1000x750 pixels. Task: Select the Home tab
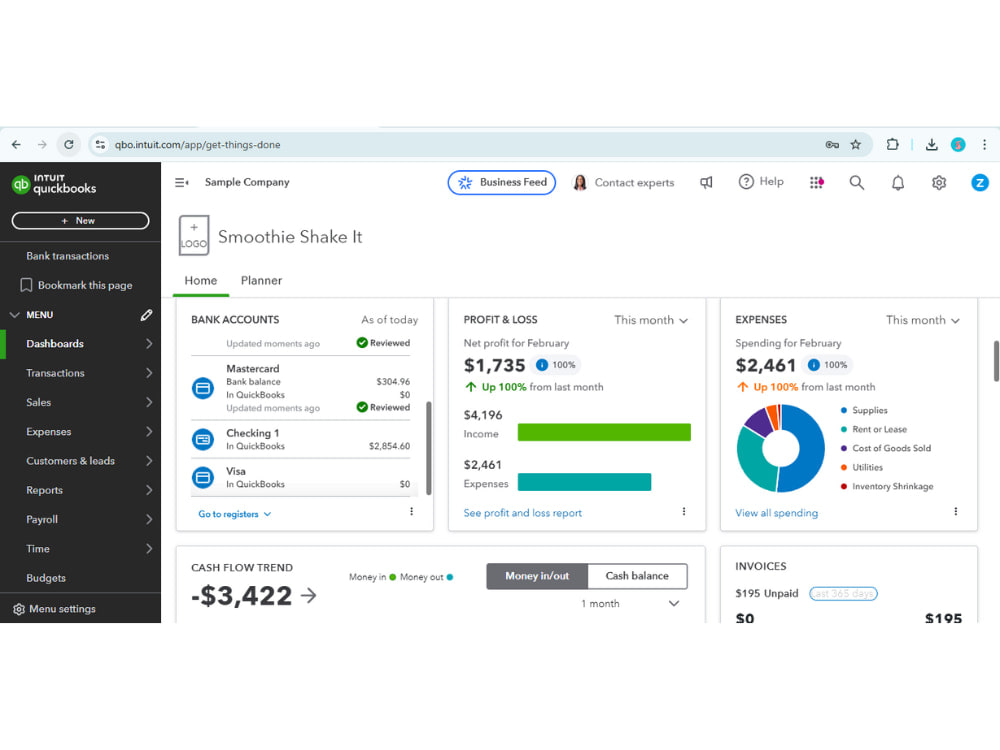201,281
